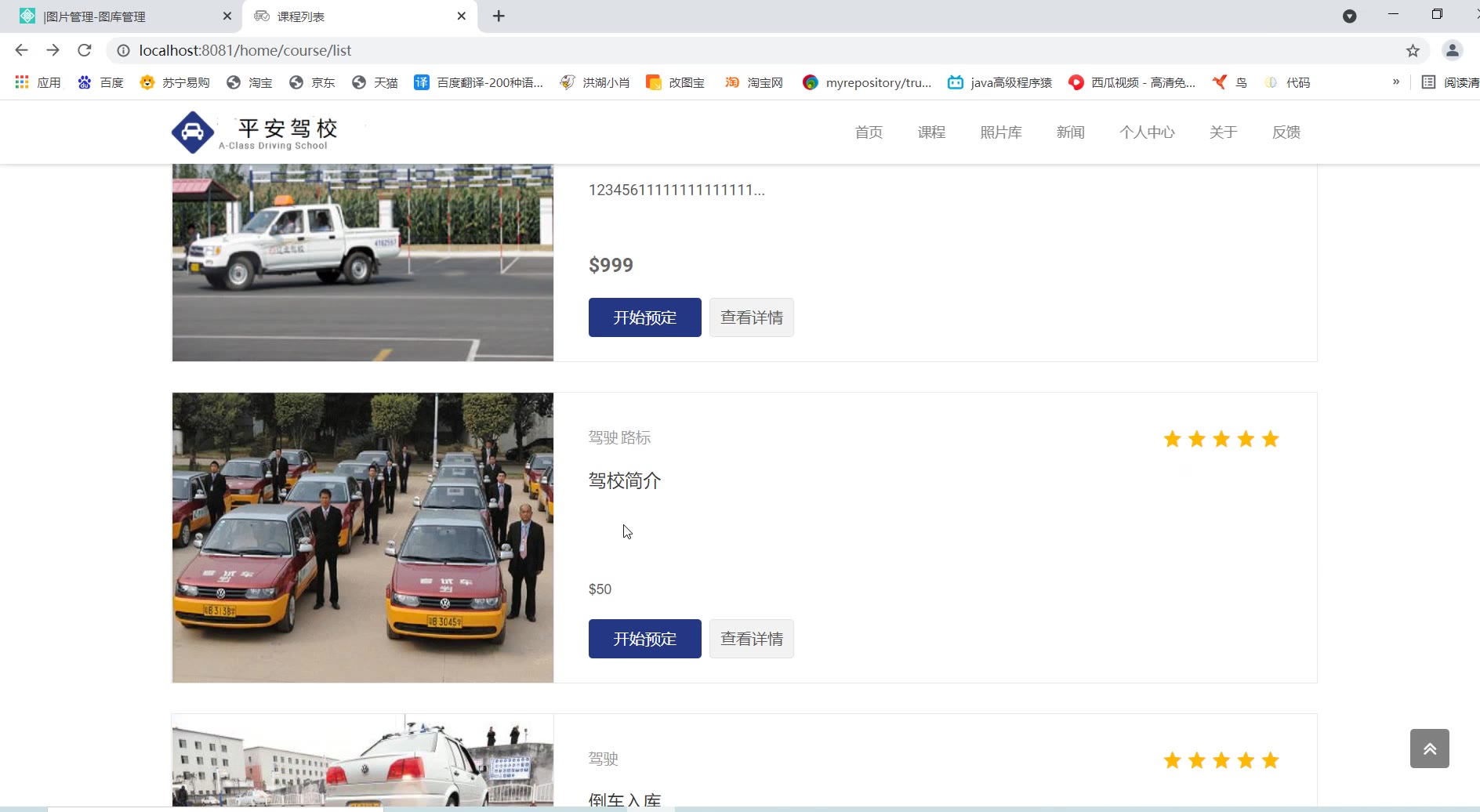Click 开始预定 for the $999 course
The height and width of the screenshot is (812, 1480).
pyautogui.click(x=644, y=317)
